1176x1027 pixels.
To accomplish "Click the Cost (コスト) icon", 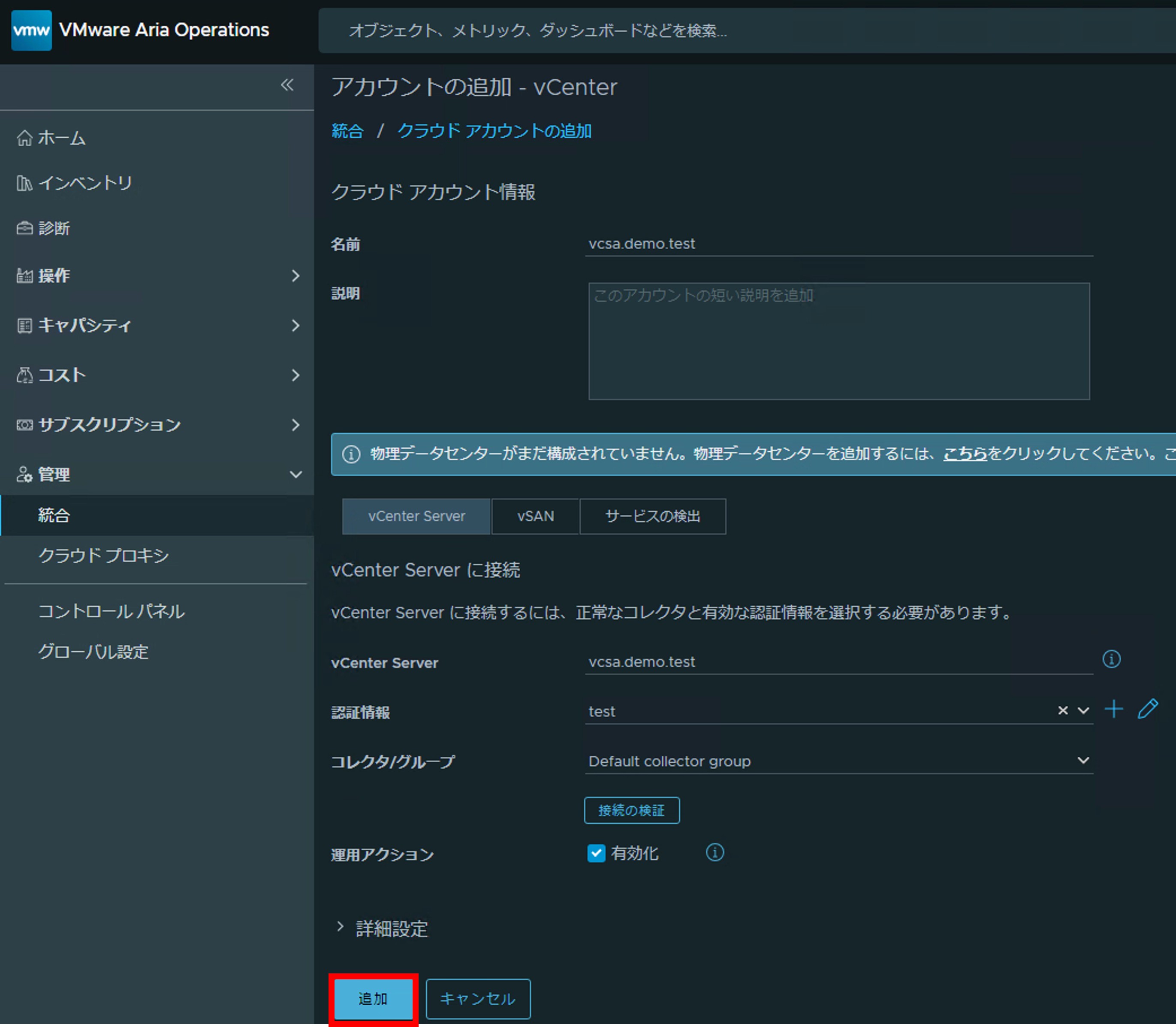I will (24, 375).
